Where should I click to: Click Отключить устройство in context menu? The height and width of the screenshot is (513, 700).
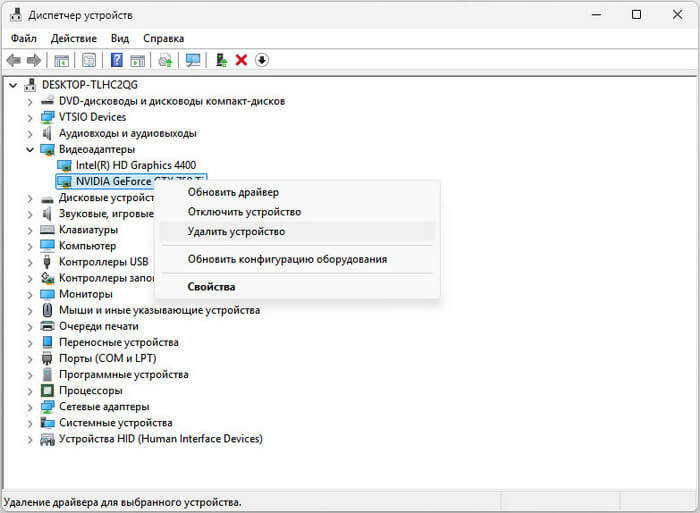(x=244, y=212)
